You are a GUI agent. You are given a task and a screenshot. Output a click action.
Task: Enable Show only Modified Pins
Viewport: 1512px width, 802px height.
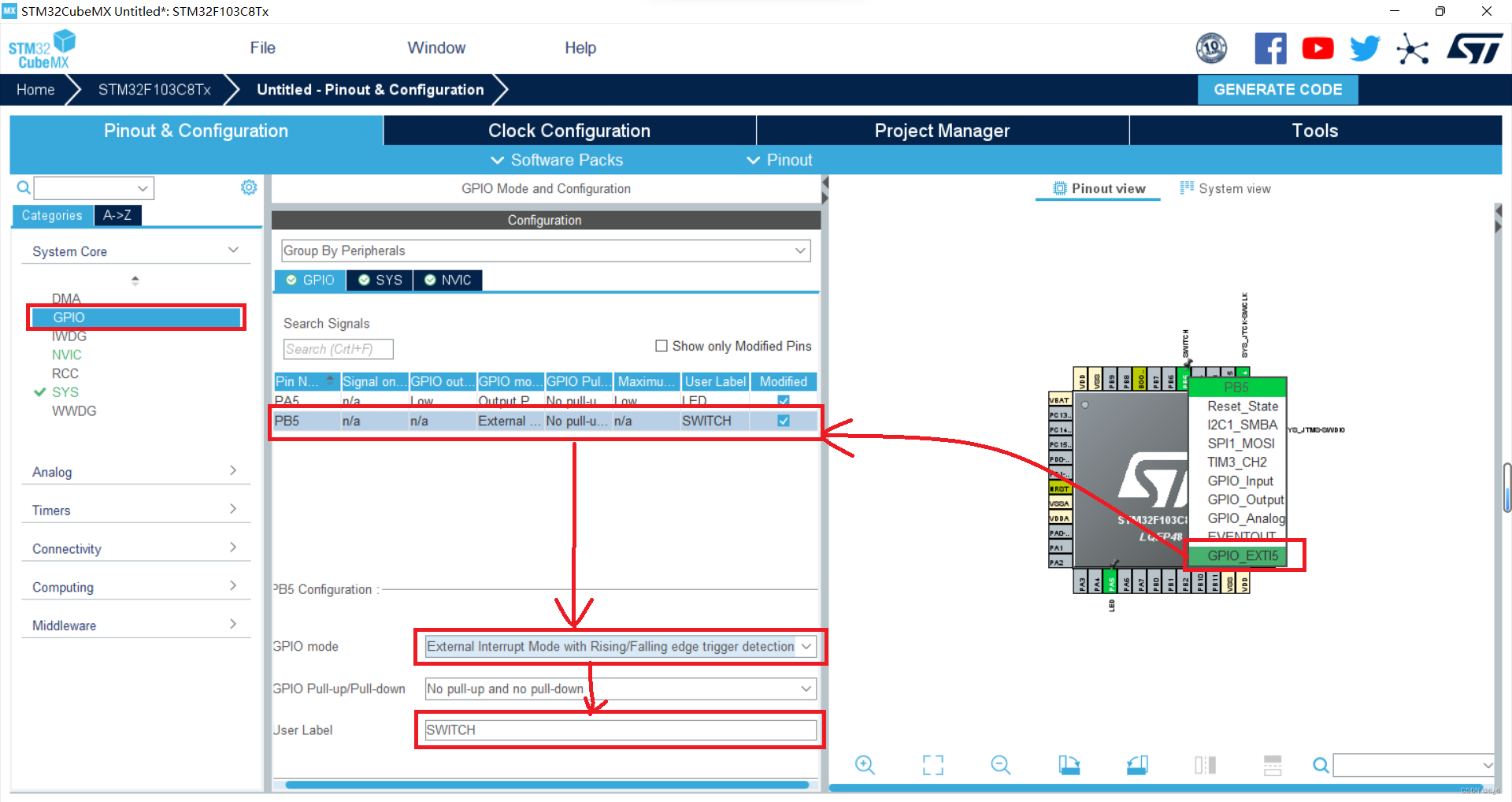click(x=661, y=346)
